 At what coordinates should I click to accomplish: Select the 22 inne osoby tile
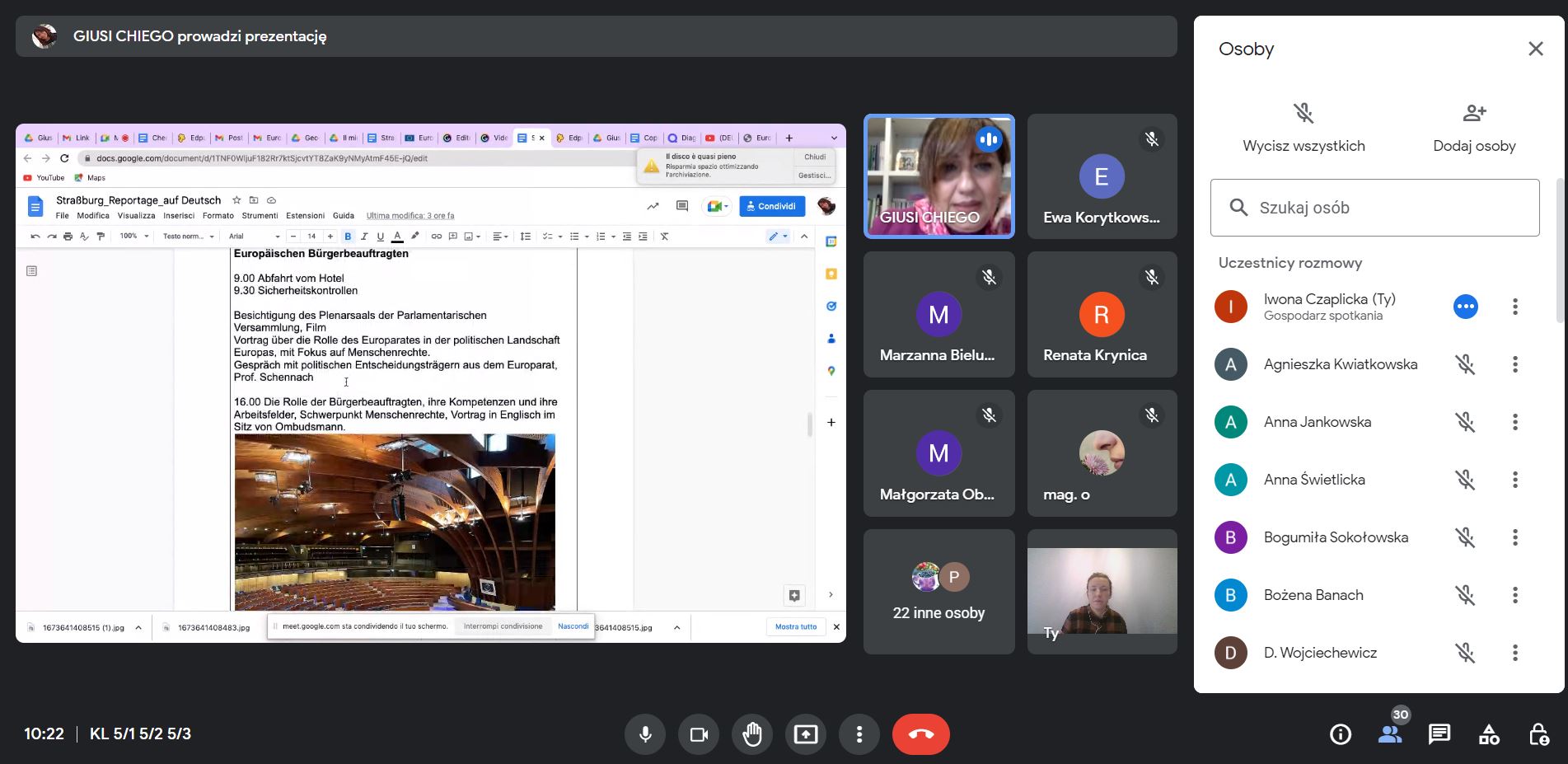[938, 592]
